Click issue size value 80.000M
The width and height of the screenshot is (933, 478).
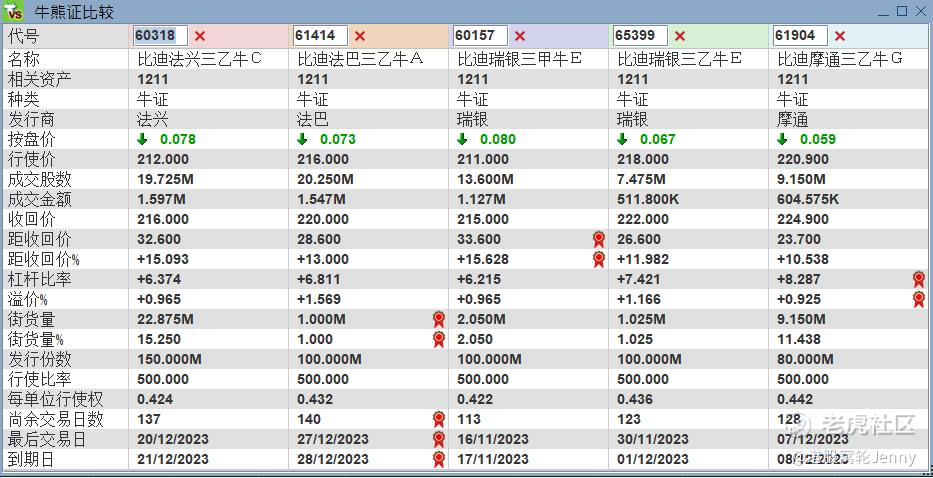805,360
